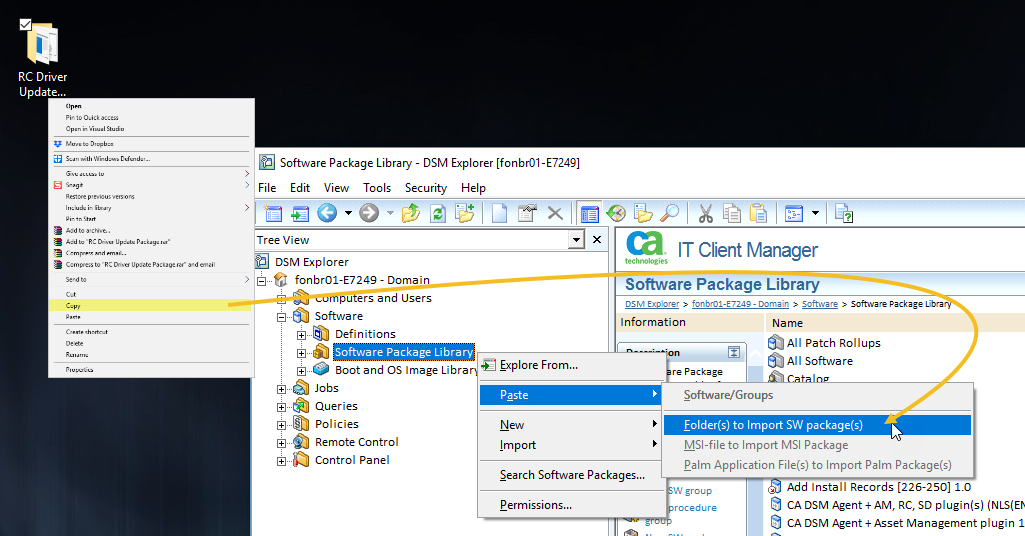Click the magnifying glass Search icon
Image resolution: width=1025 pixels, height=536 pixels.
coord(669,213)
